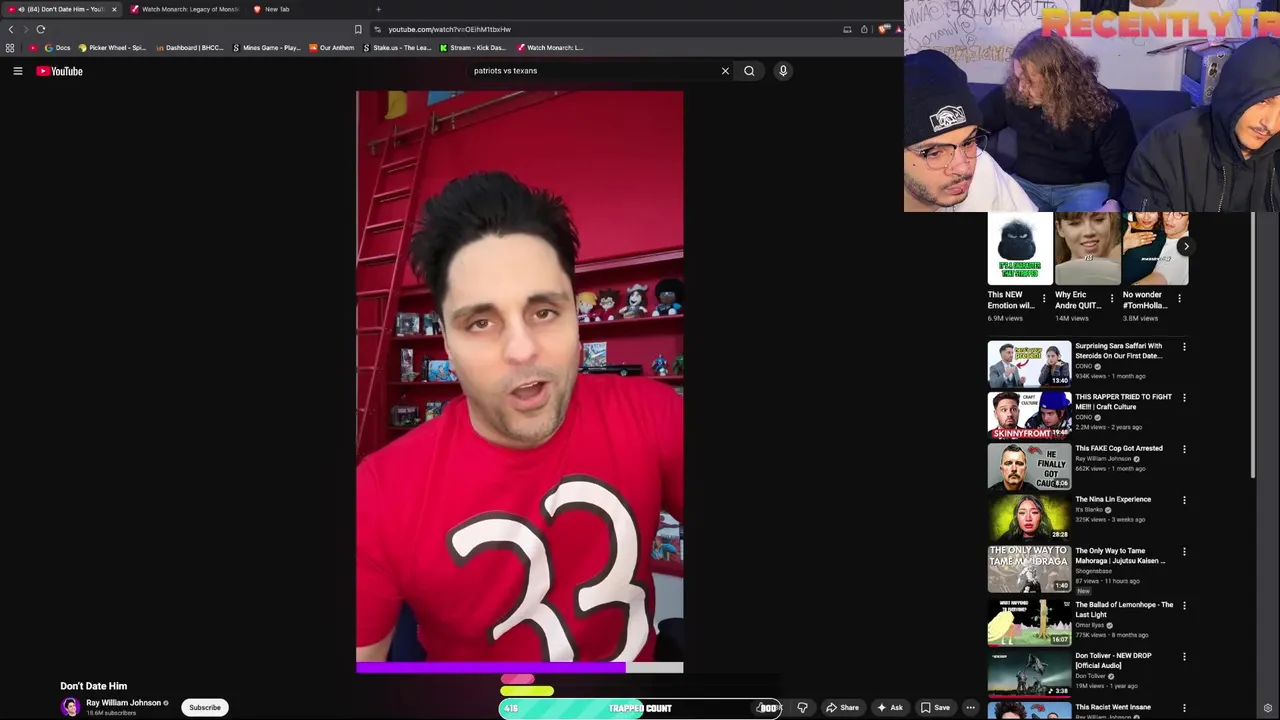Open options for THIS RAPPER TRIED TO FIGHT video

tap(1184, 398)
